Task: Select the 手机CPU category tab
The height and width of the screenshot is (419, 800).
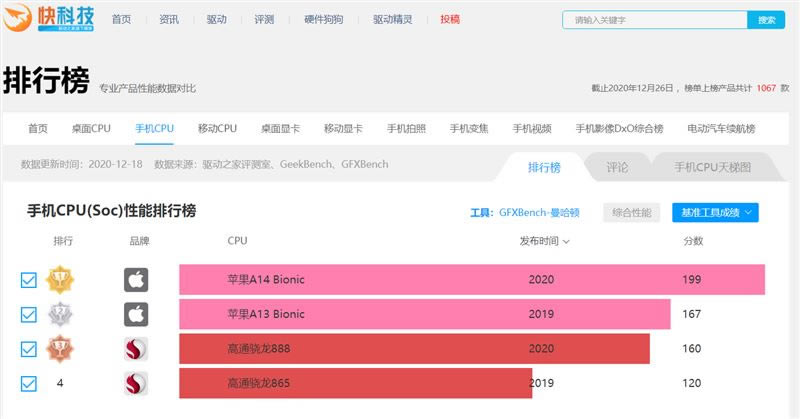Action: click(155, 129)
